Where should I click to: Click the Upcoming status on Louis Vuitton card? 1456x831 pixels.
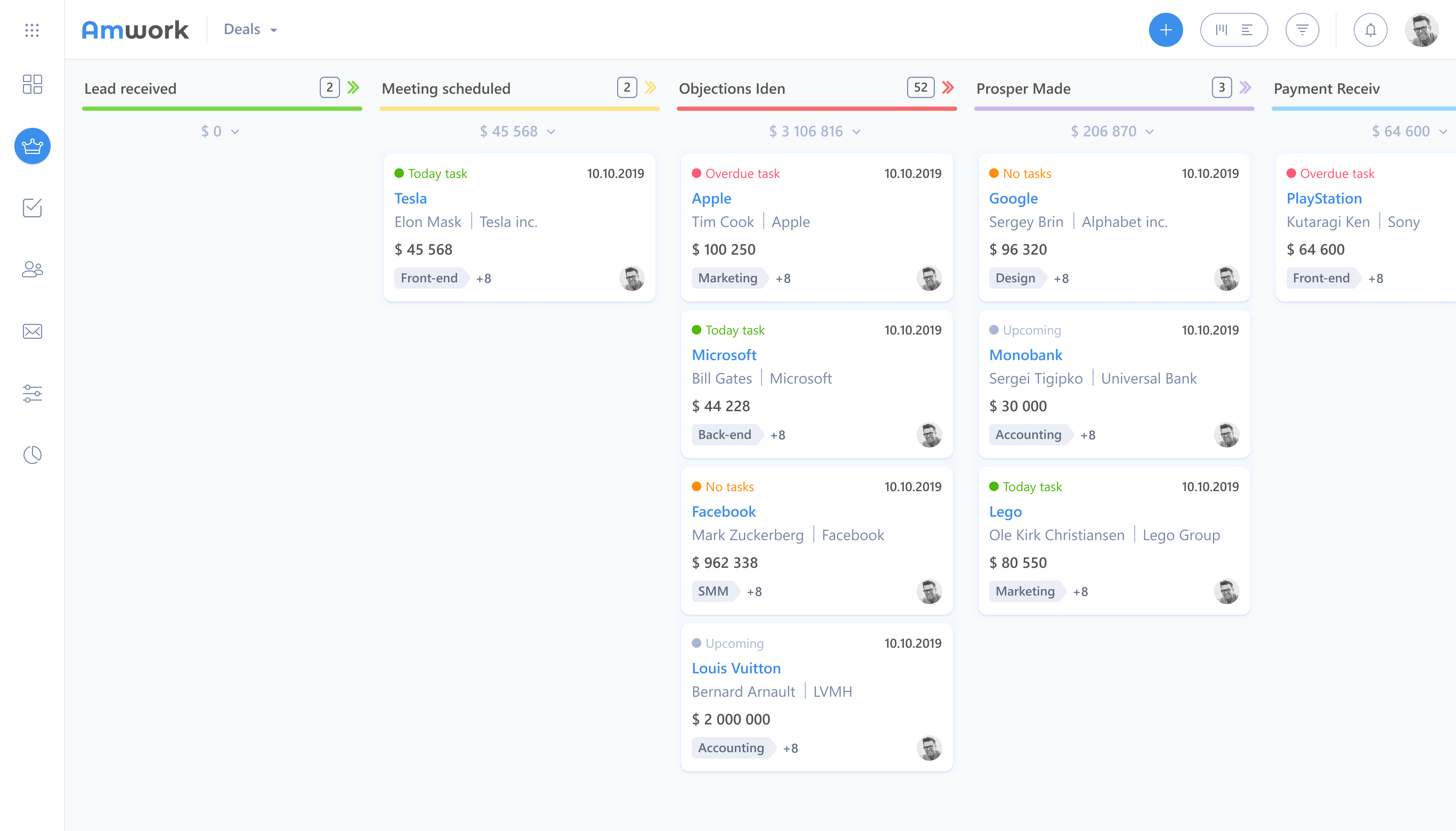[727, 643]
